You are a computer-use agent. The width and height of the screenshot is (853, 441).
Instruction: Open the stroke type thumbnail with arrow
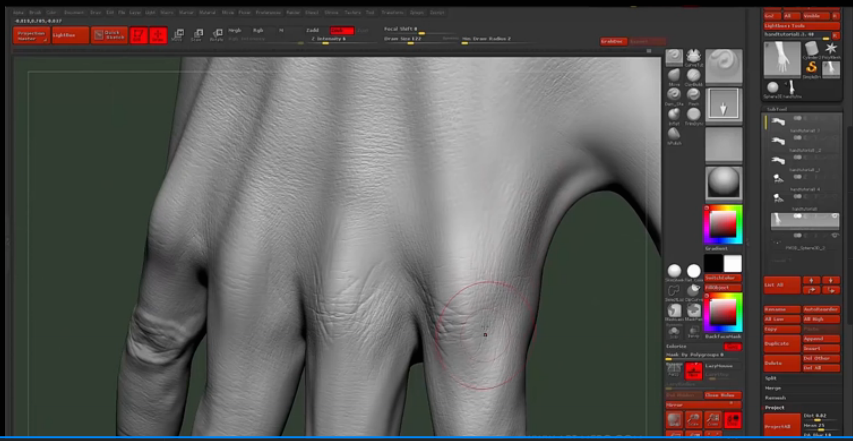tap(724, 105)
